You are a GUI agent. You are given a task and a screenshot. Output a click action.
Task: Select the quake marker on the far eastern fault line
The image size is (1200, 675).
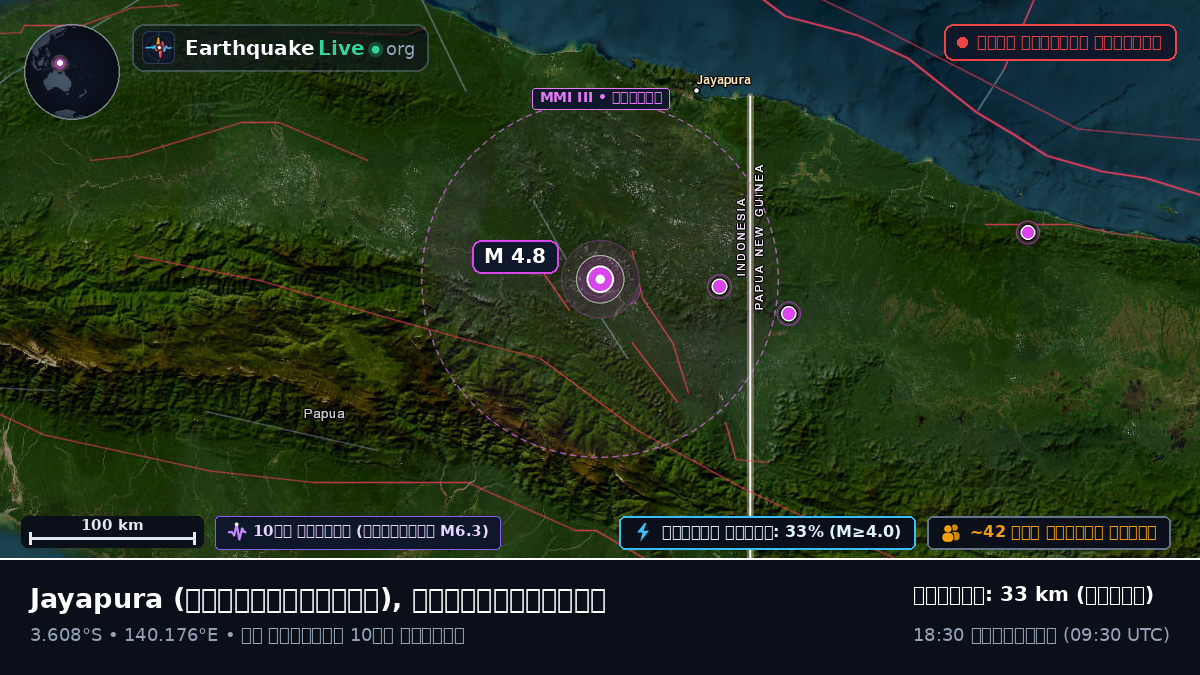click(1028, 232)
